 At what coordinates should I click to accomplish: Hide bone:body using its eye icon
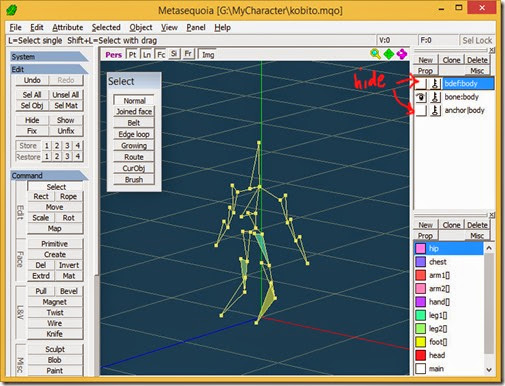click(x=421, y=97)
